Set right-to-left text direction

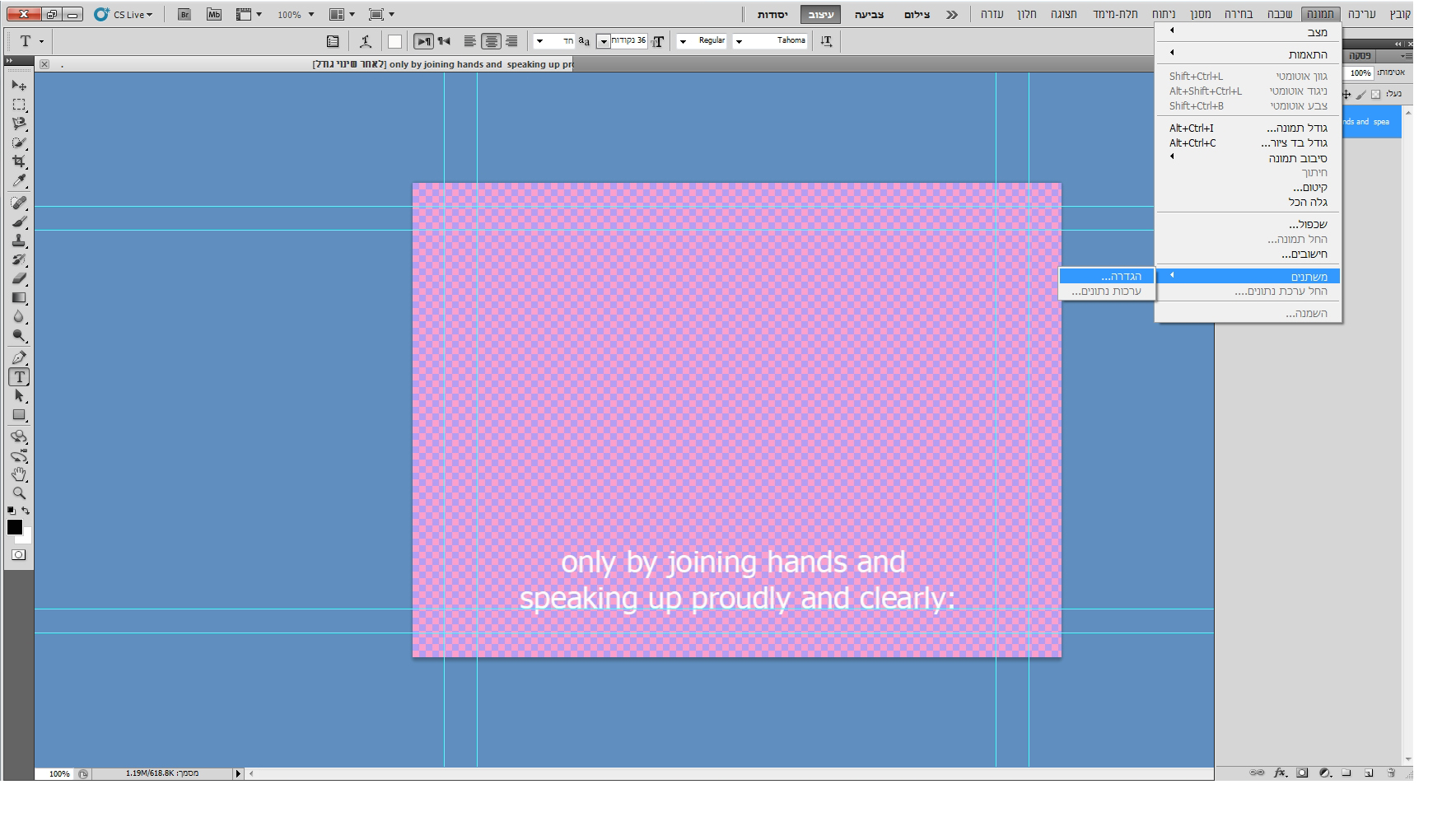(445, 41)
